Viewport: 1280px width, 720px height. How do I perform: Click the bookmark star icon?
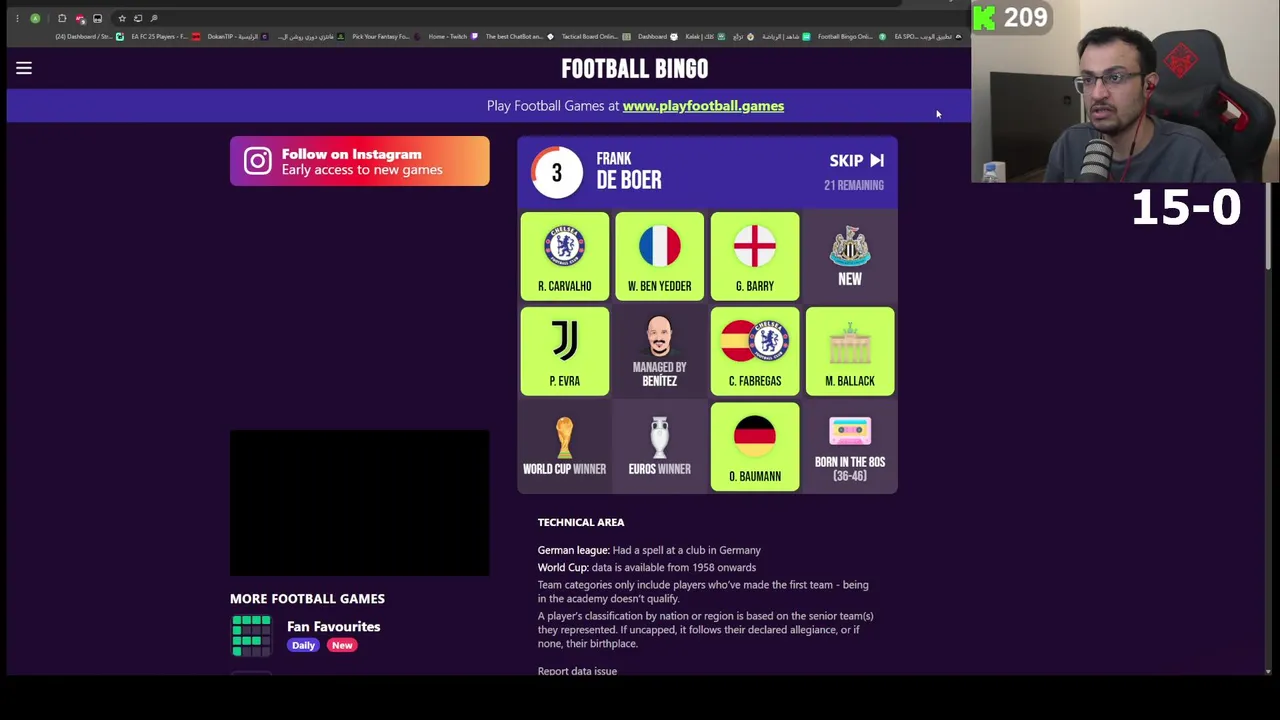point(122,18)
